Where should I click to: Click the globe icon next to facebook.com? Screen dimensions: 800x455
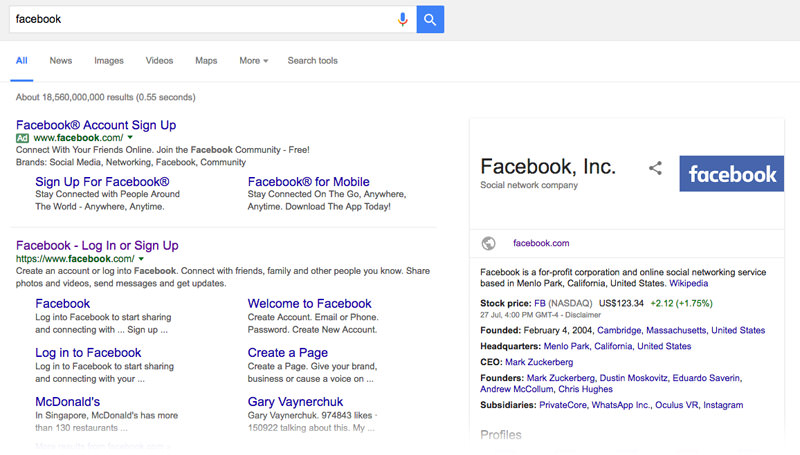[x=488, y=243]
